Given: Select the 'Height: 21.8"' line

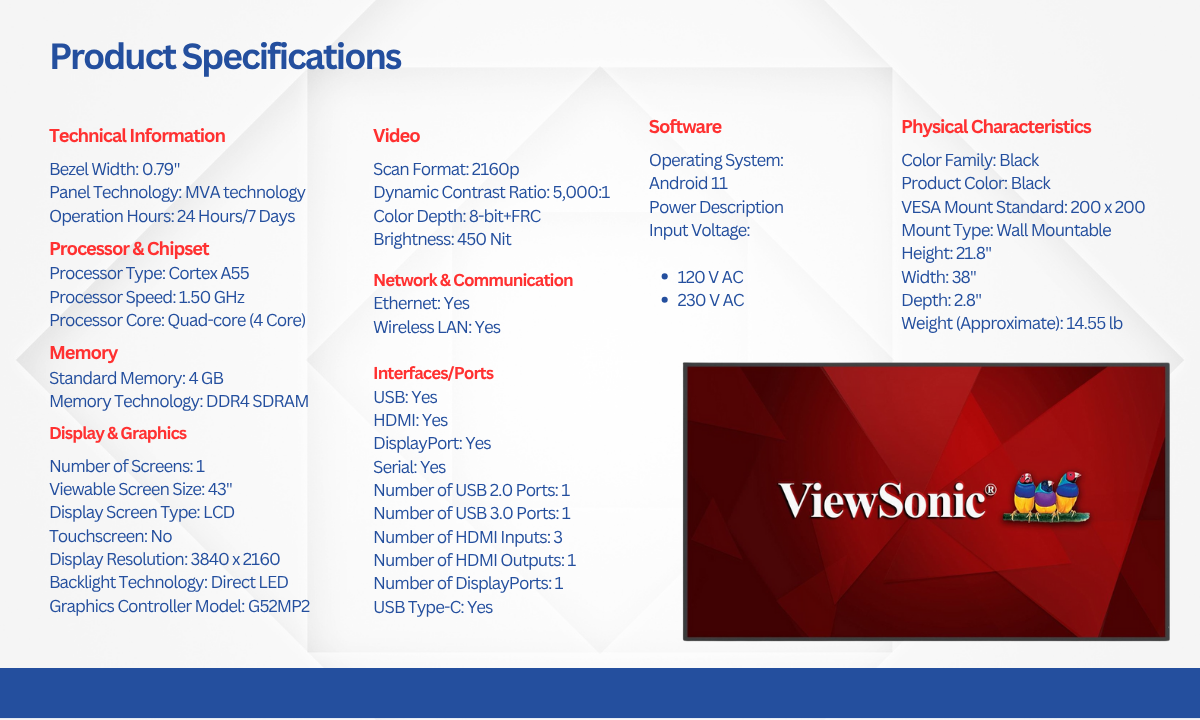Looking at the screenshot, I should pos(947,254).
